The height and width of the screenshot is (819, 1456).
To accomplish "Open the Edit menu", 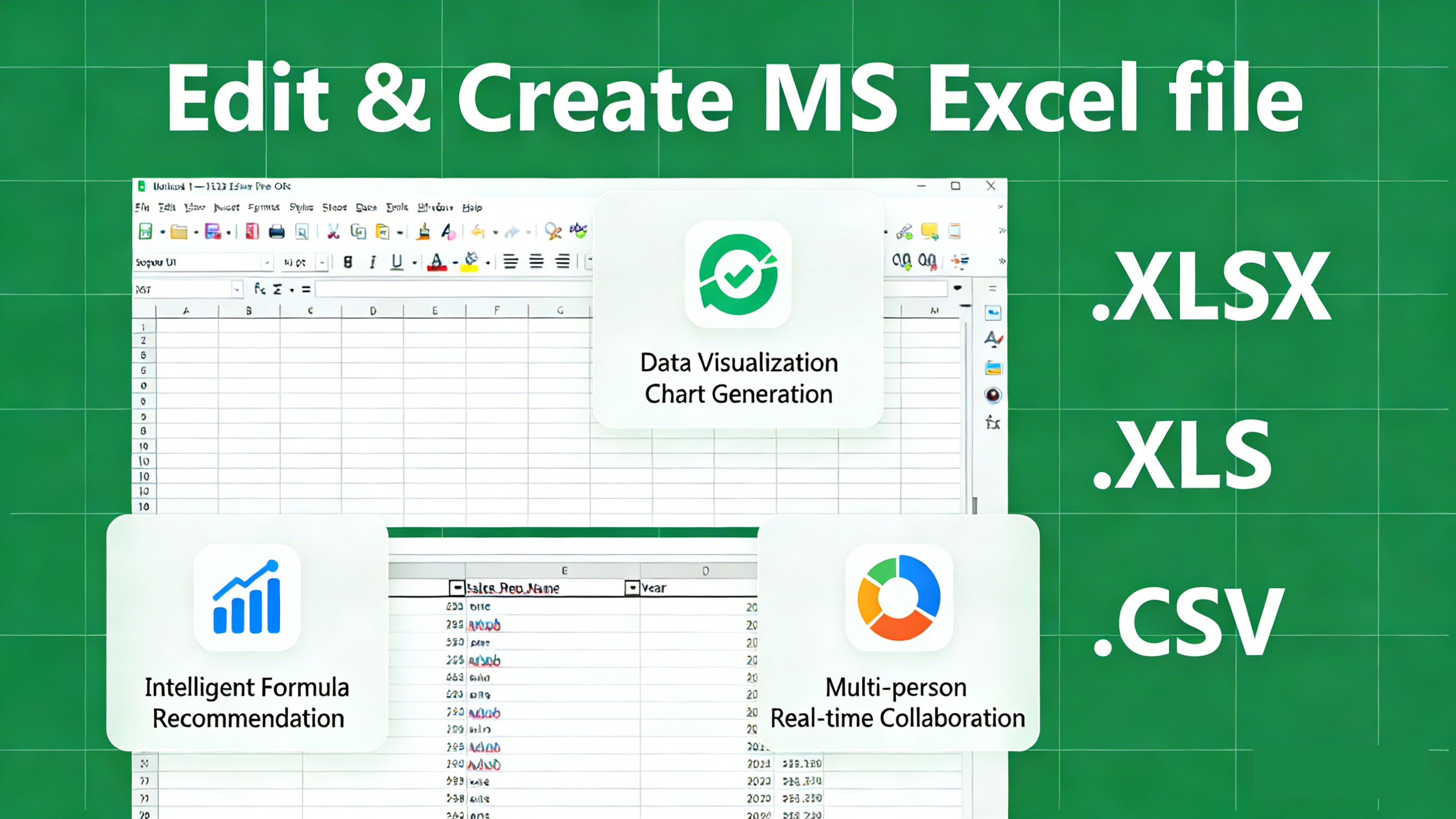I will pyautogui.click(x=167, y=208).
